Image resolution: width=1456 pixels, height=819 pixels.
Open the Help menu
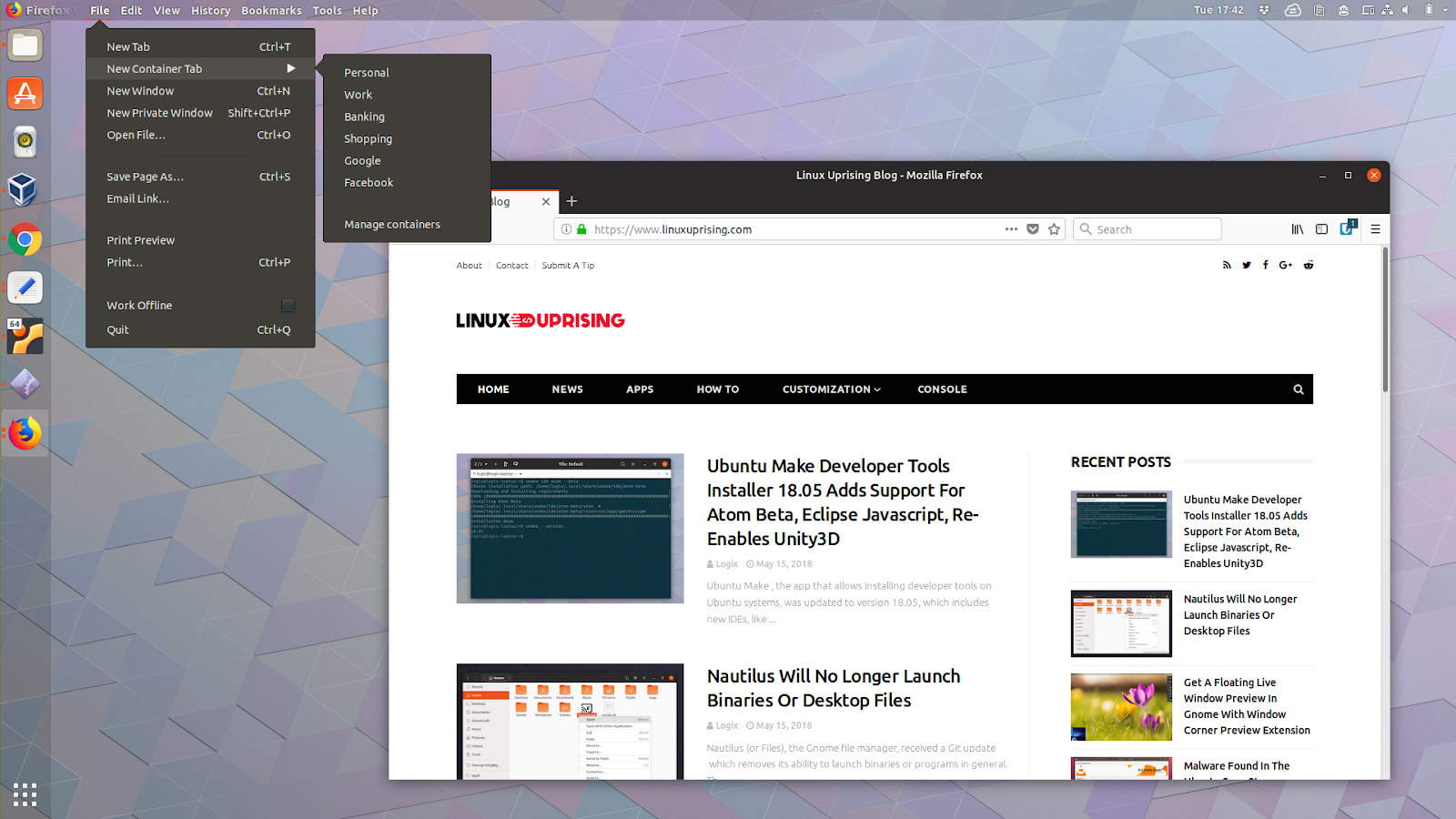click(x=365, y=10)
